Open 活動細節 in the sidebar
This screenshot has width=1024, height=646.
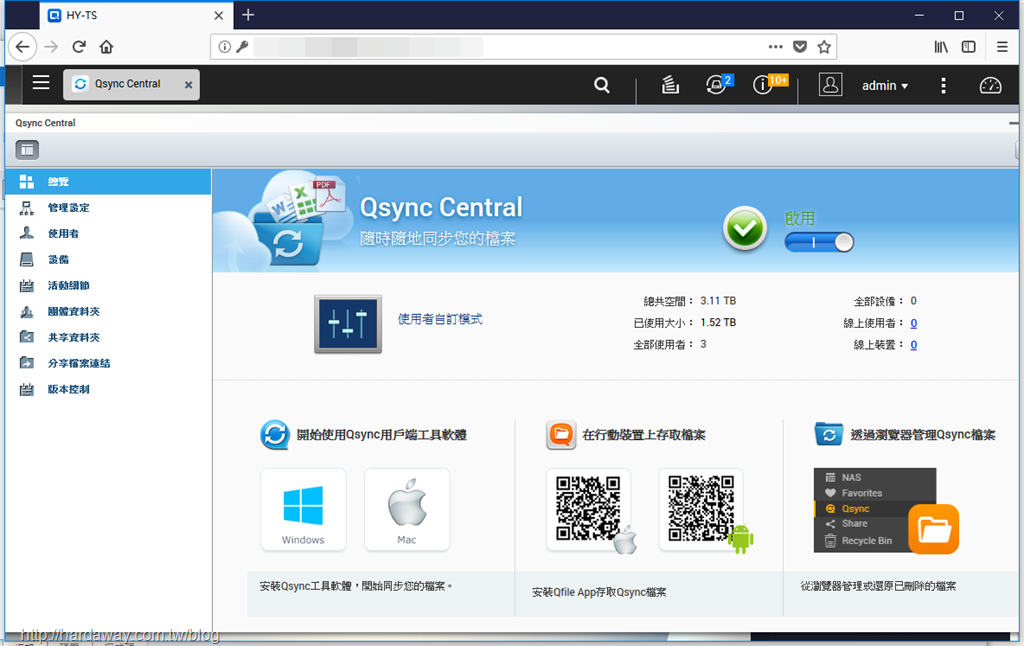pyautogui.click(x=108, y=285)
